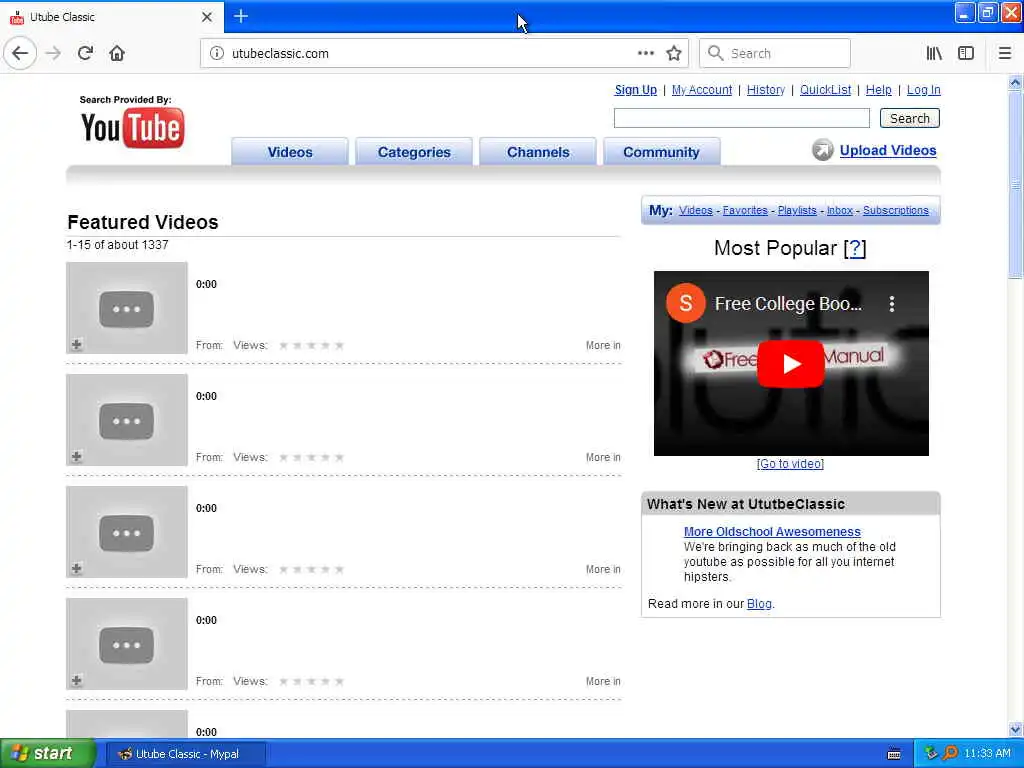This screenshot has height=768, width=1024.
Task: Rate second featured video with its stars
Action: [x=312, y=458]
